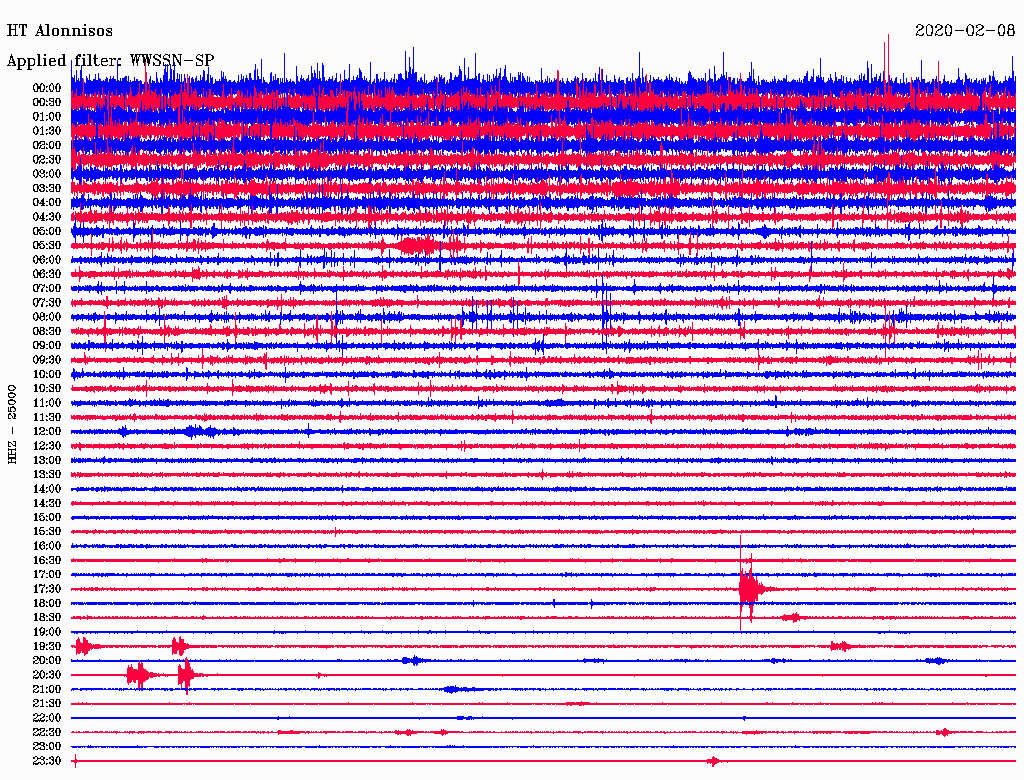Click the date label 2020-02-08

(965, 30)
